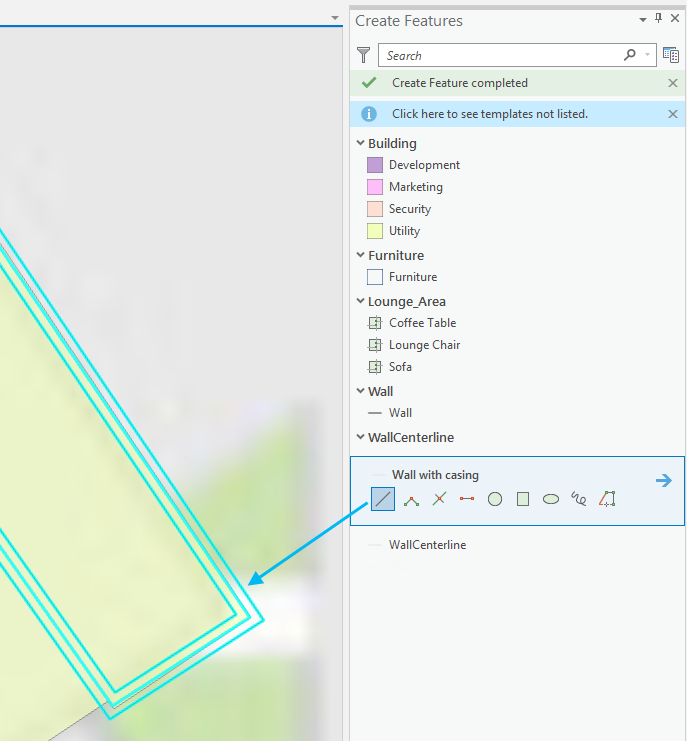Image resolution: width=687 pixels, height=741 pixels.
Task: Collapse the Lounge_Area template group
Action: click(x=361, y=301)
